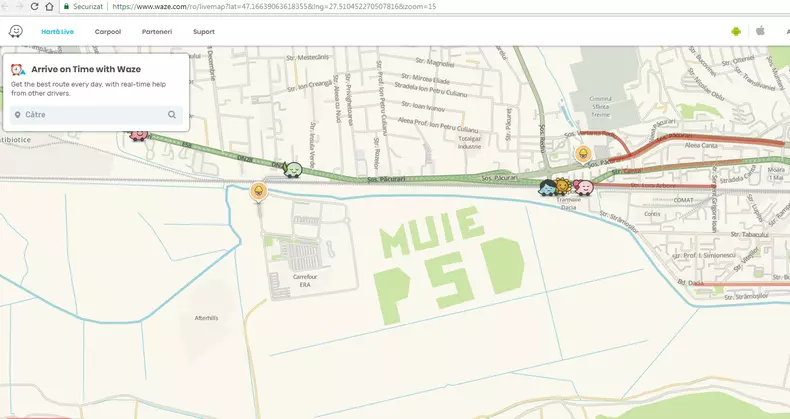The width and height of the screenshot is (790, 419).
Task: Click the Apple app download icon
Action: 760,31
